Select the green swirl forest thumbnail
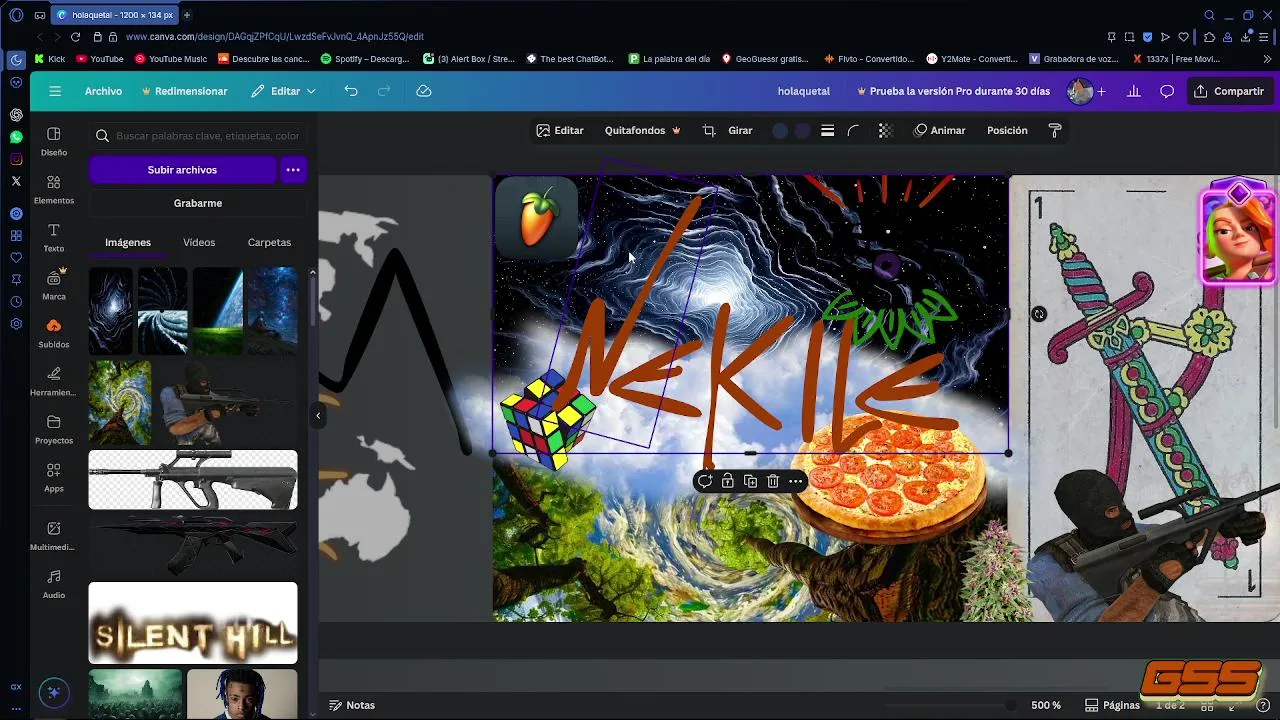 (x=120, y=402)
